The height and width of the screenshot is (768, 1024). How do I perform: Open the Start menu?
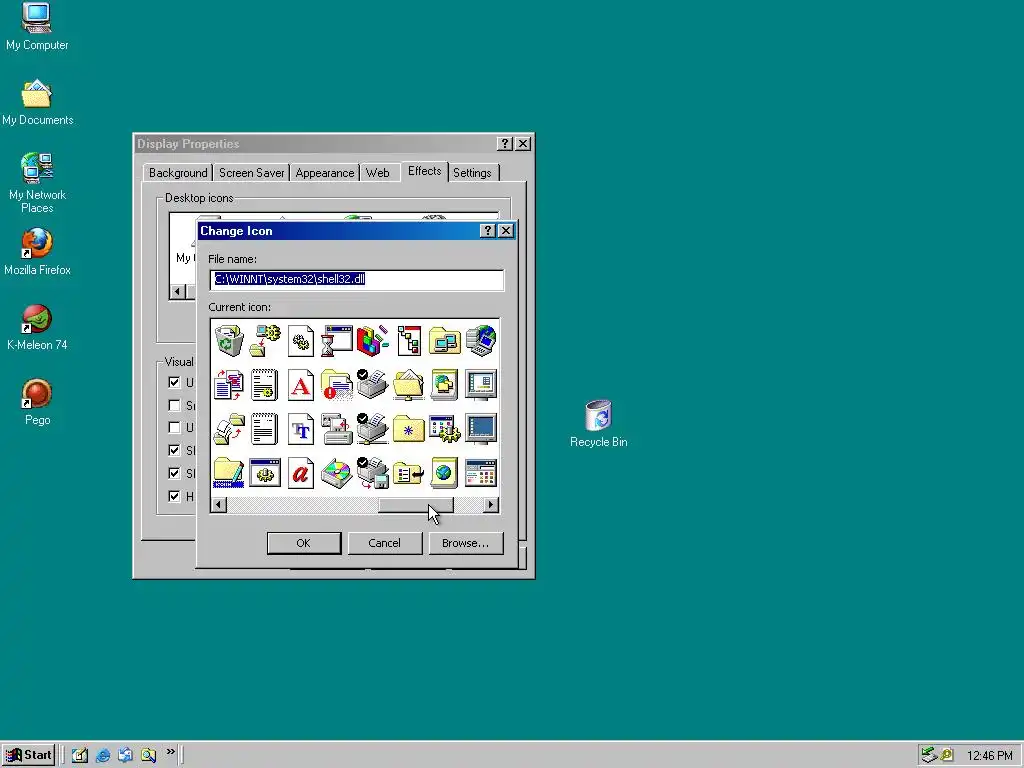pos(29,755)
